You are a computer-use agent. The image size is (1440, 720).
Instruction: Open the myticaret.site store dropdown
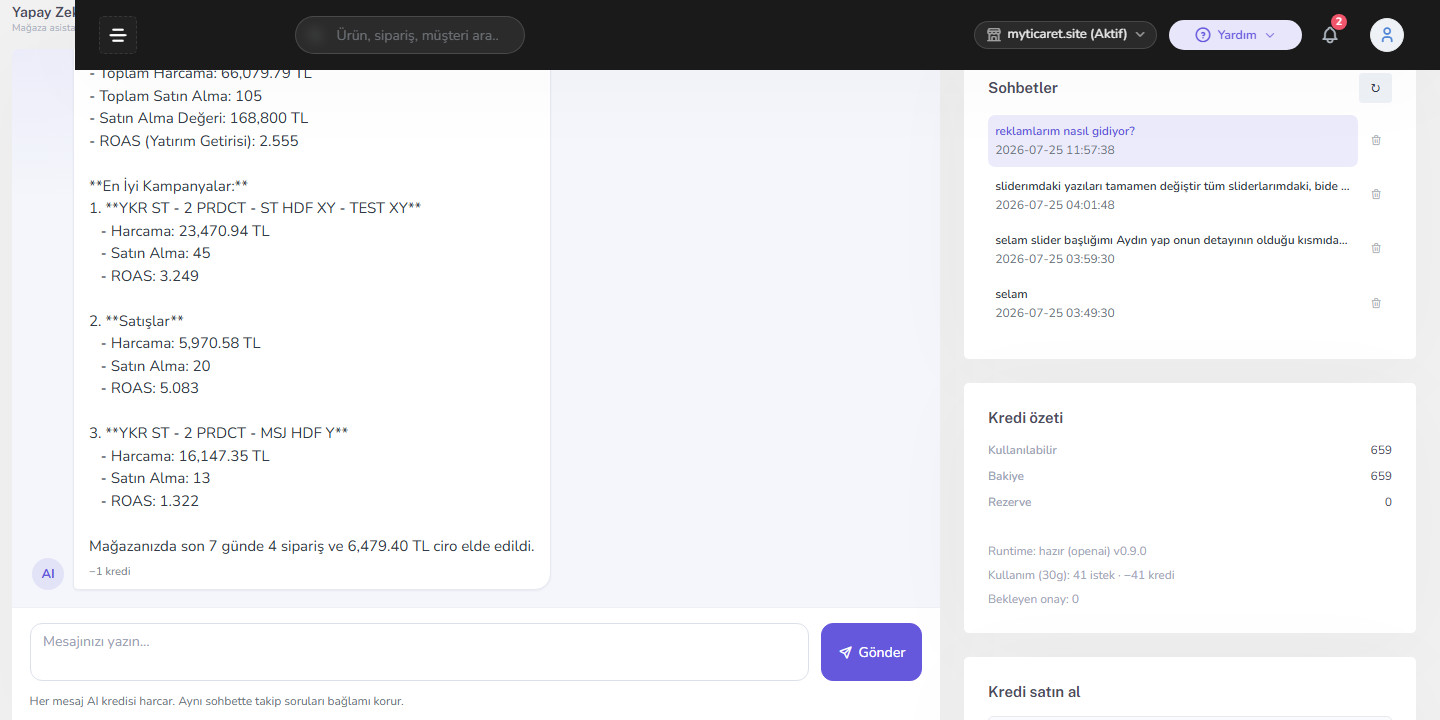(1065, 35)
